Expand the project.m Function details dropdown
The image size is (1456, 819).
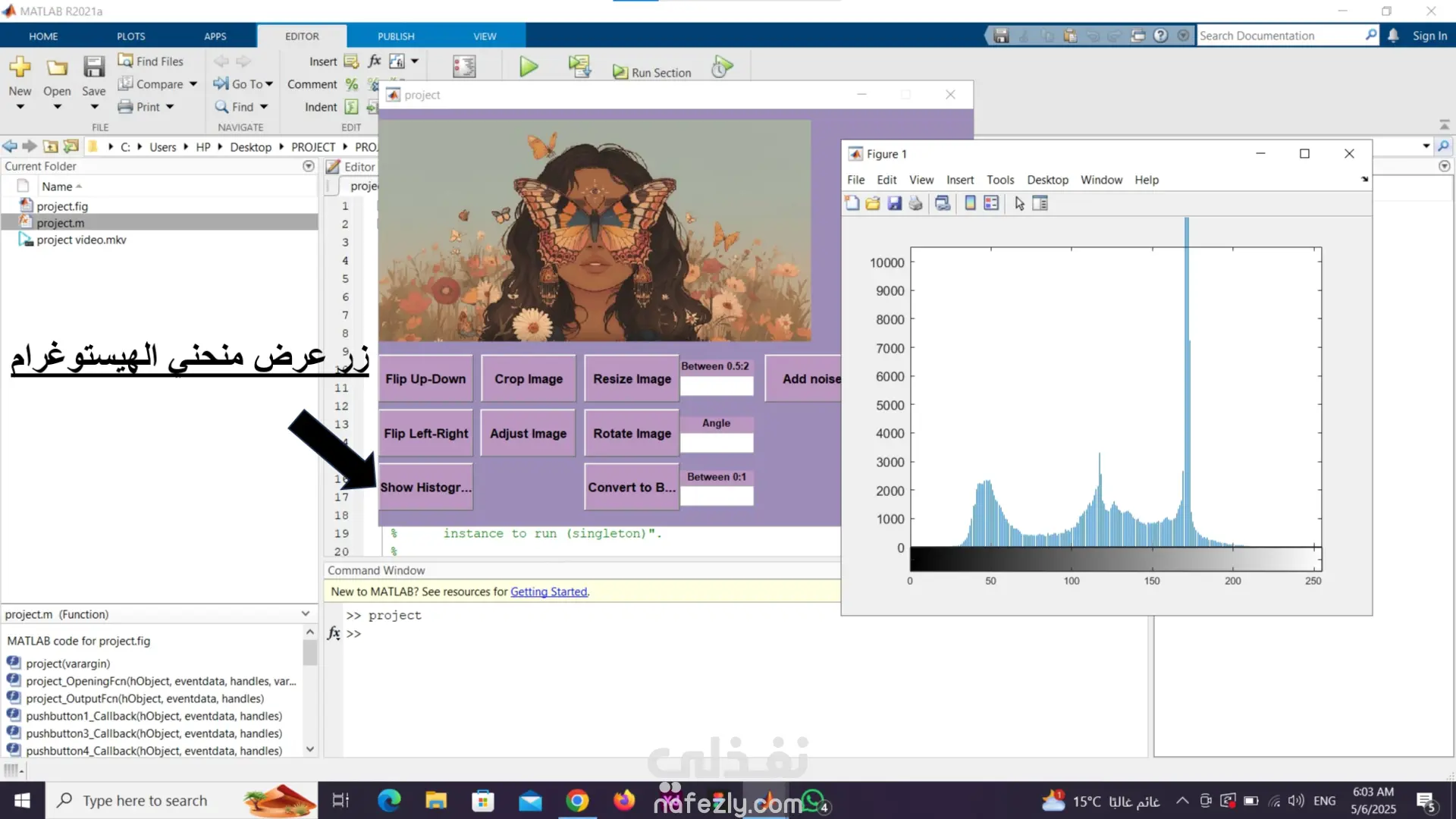306,613
